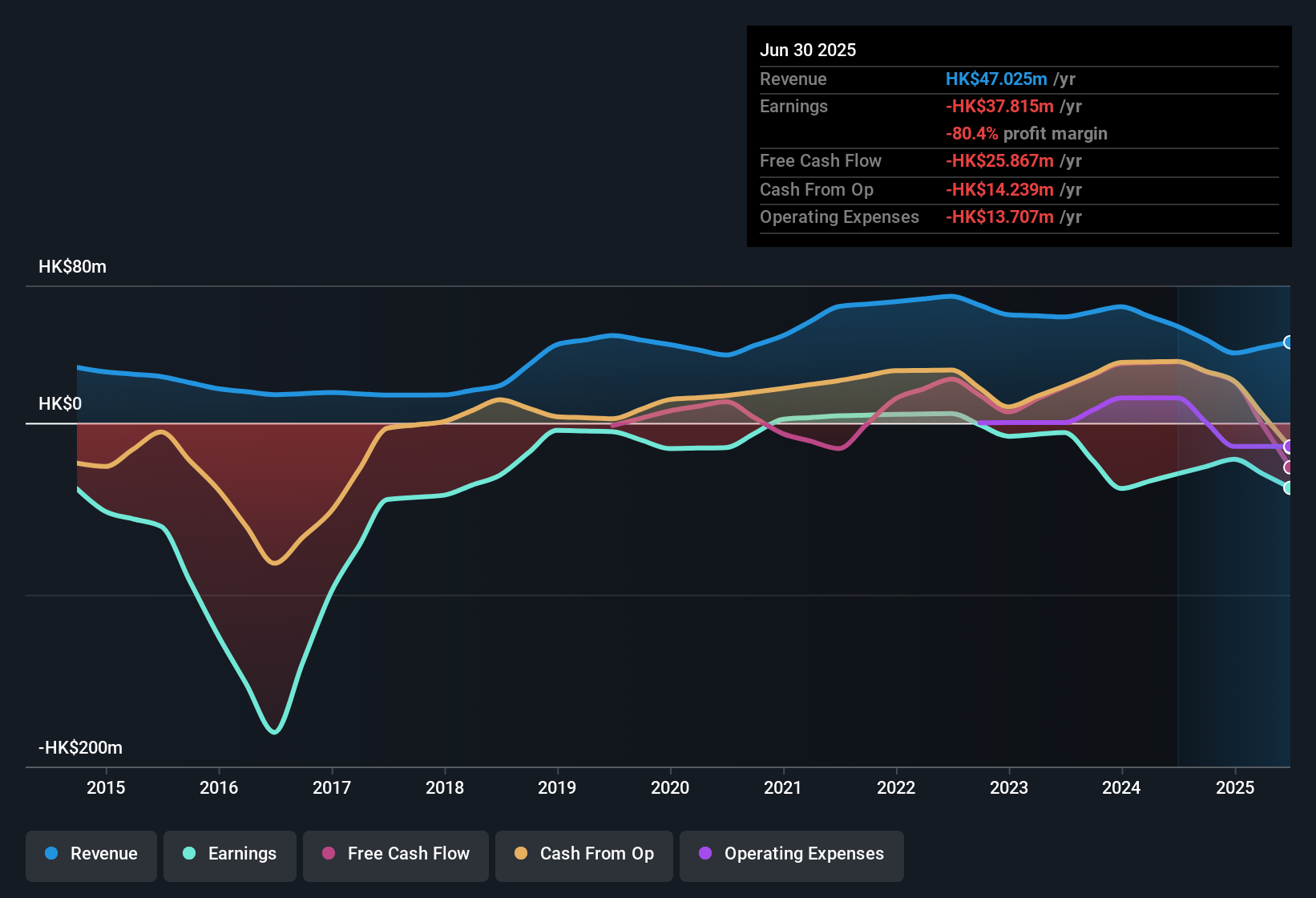The image size is (1316, 898).
Task: Select the blue Revenue legend dot
Action: [50, 855]
